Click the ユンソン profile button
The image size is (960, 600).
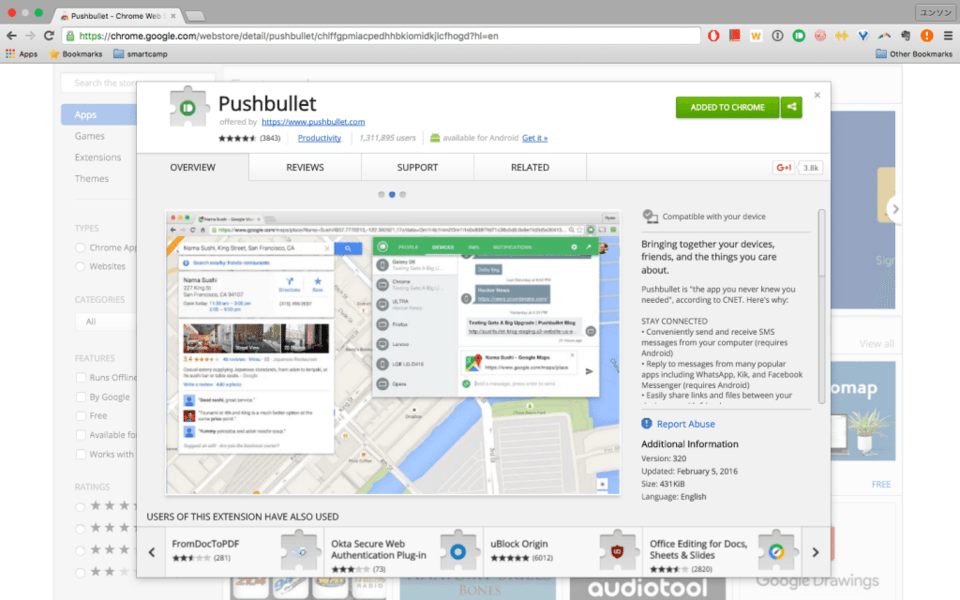[x=936, y=12]
